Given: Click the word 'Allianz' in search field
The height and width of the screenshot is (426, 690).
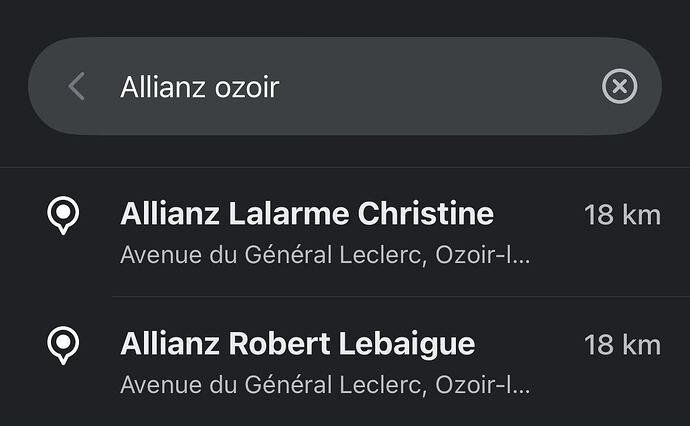Looking at the screenshot, I should [162, 88].
